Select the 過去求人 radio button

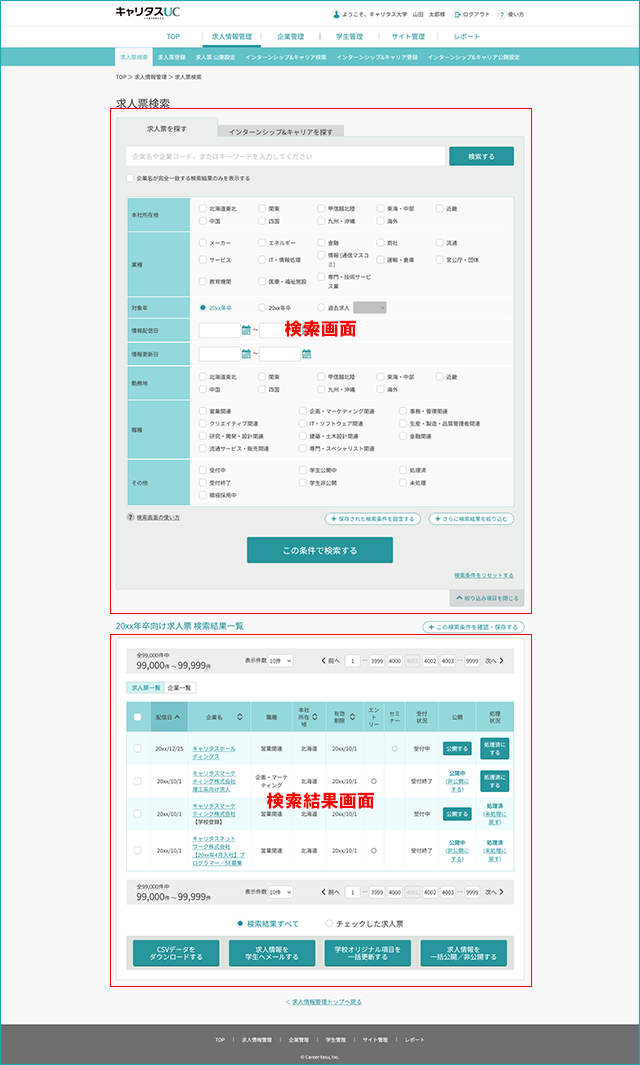click(321, 308)
